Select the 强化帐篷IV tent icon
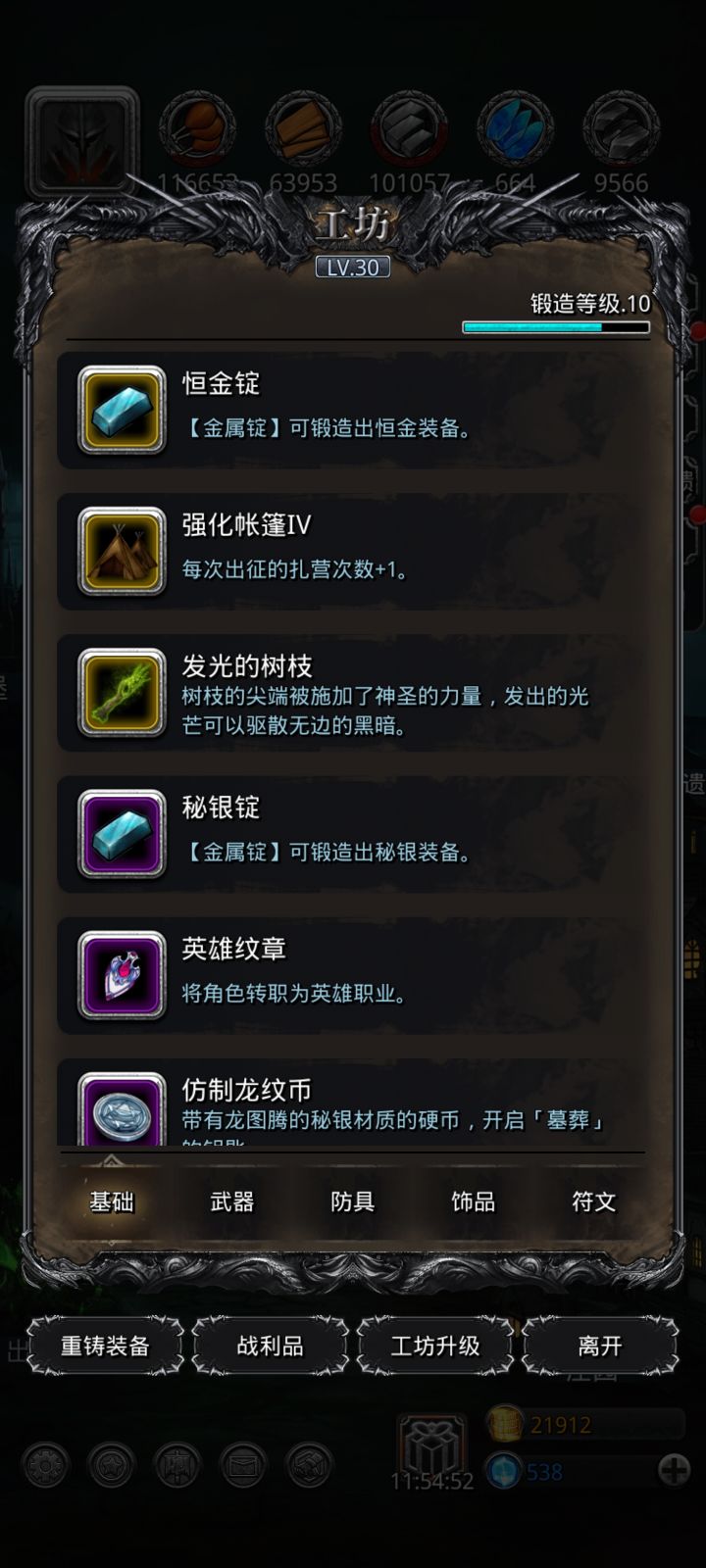The width and height of the screenshot is (706, 1568). tap(122, 551)
